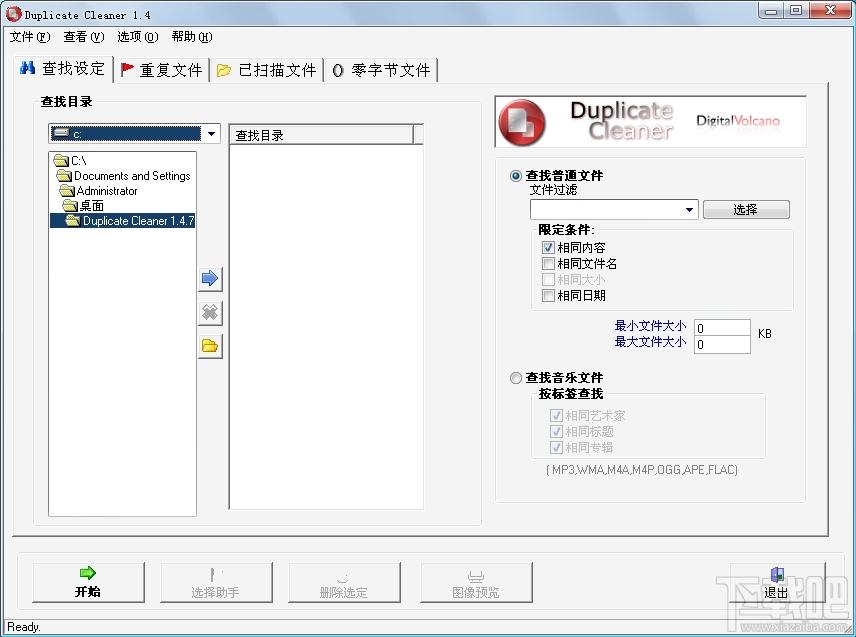Open the 帮助(H) menu
The image size is (856, 637).
[x=192, y=37]
